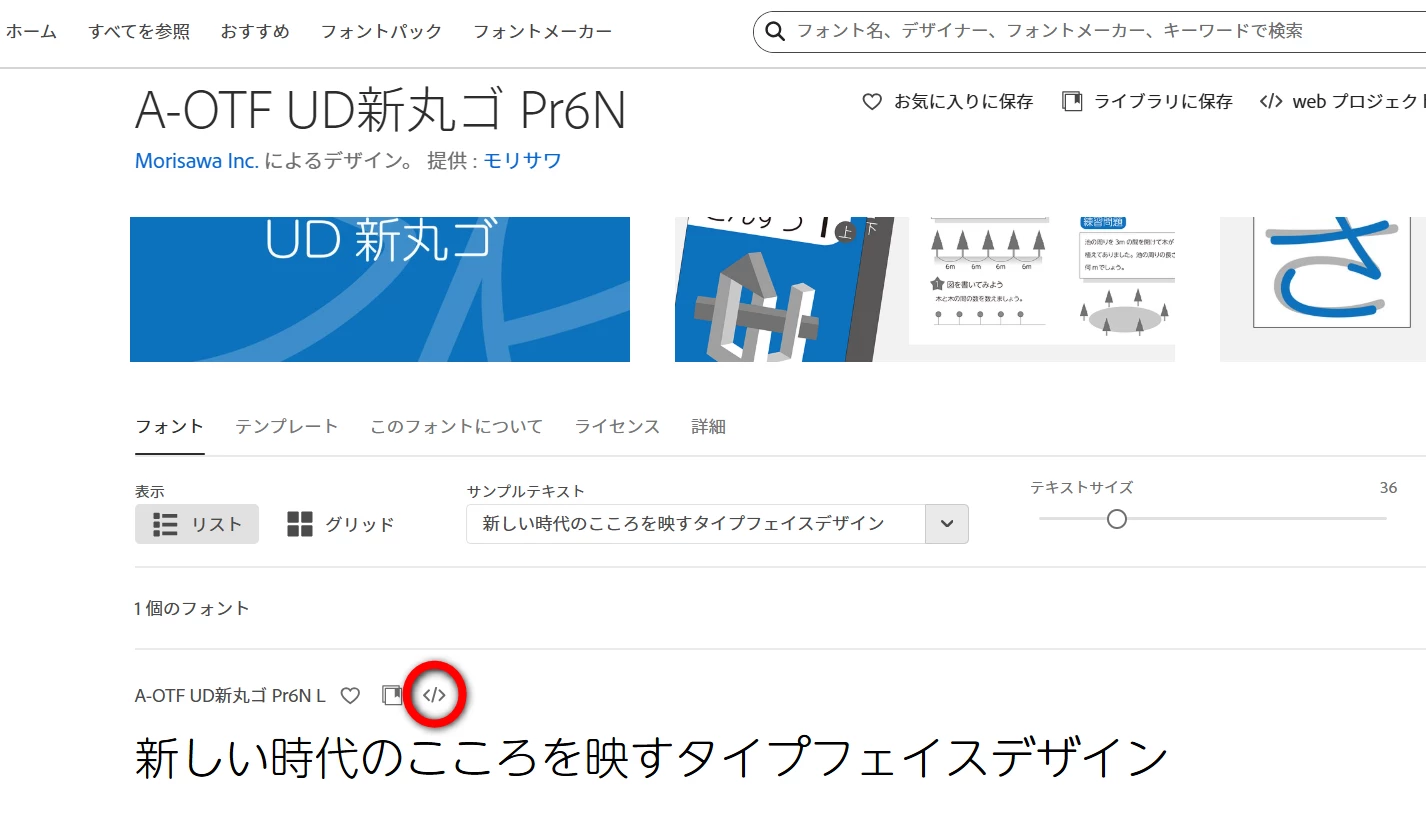
Task: Click the text size value 36
Action: [1388, 488]
